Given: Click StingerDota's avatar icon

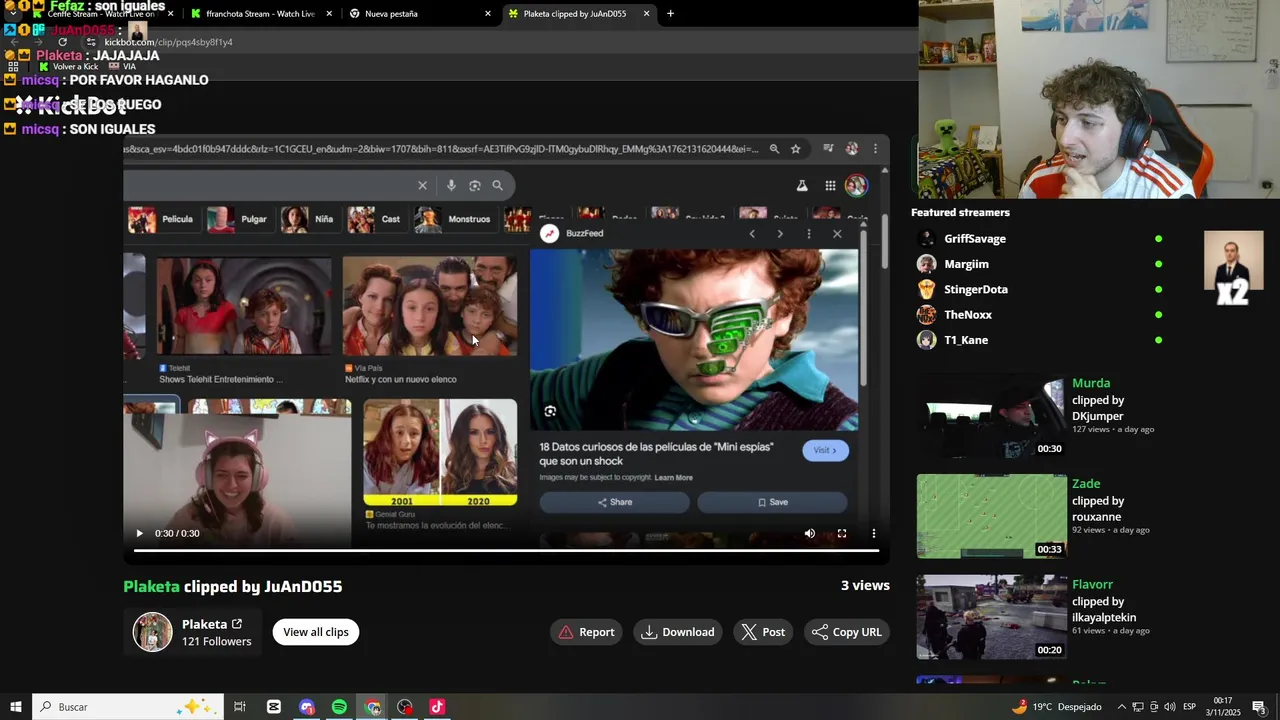Looking at the screenshot, I should tap(927, 290).
